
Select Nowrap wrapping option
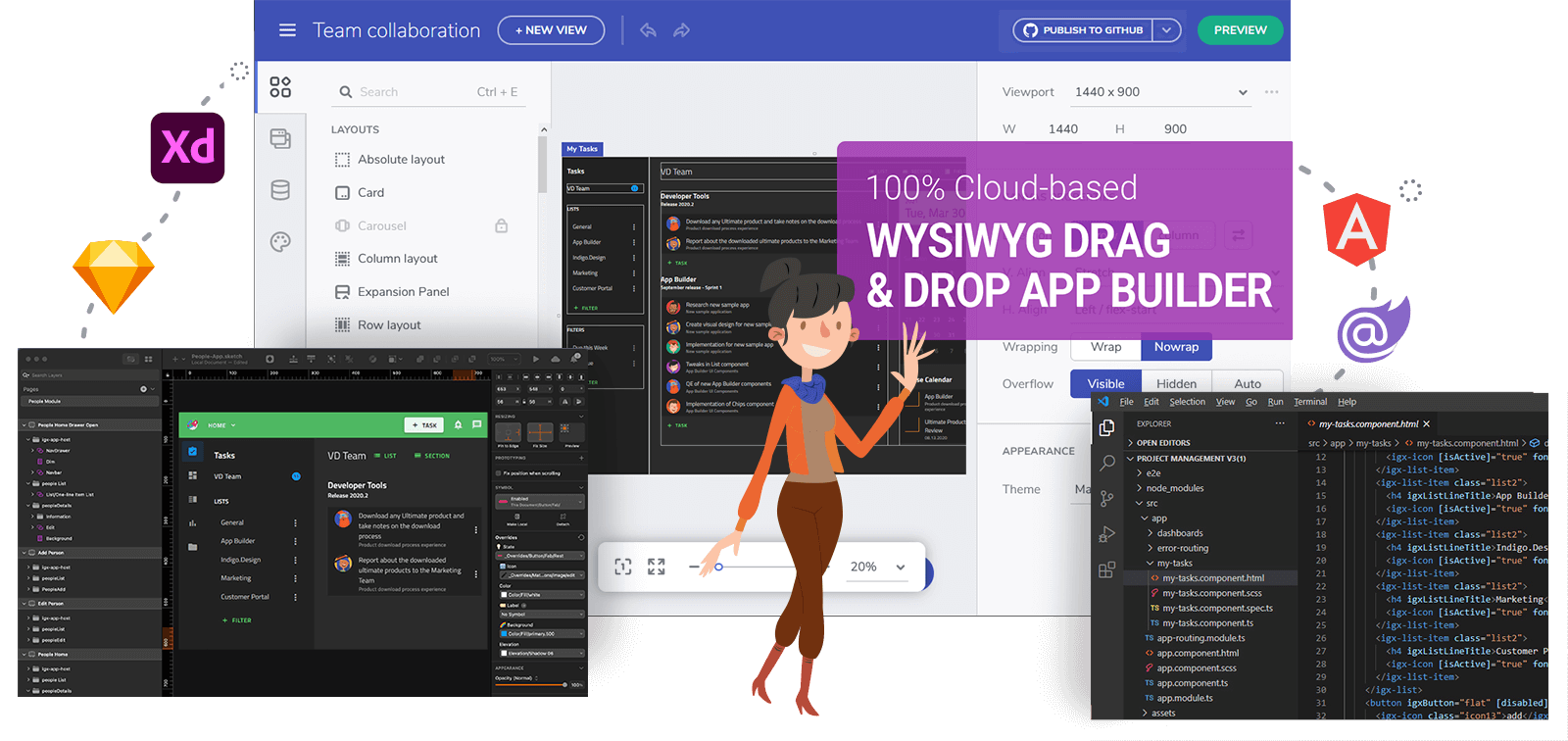(x=1176, y=347)
